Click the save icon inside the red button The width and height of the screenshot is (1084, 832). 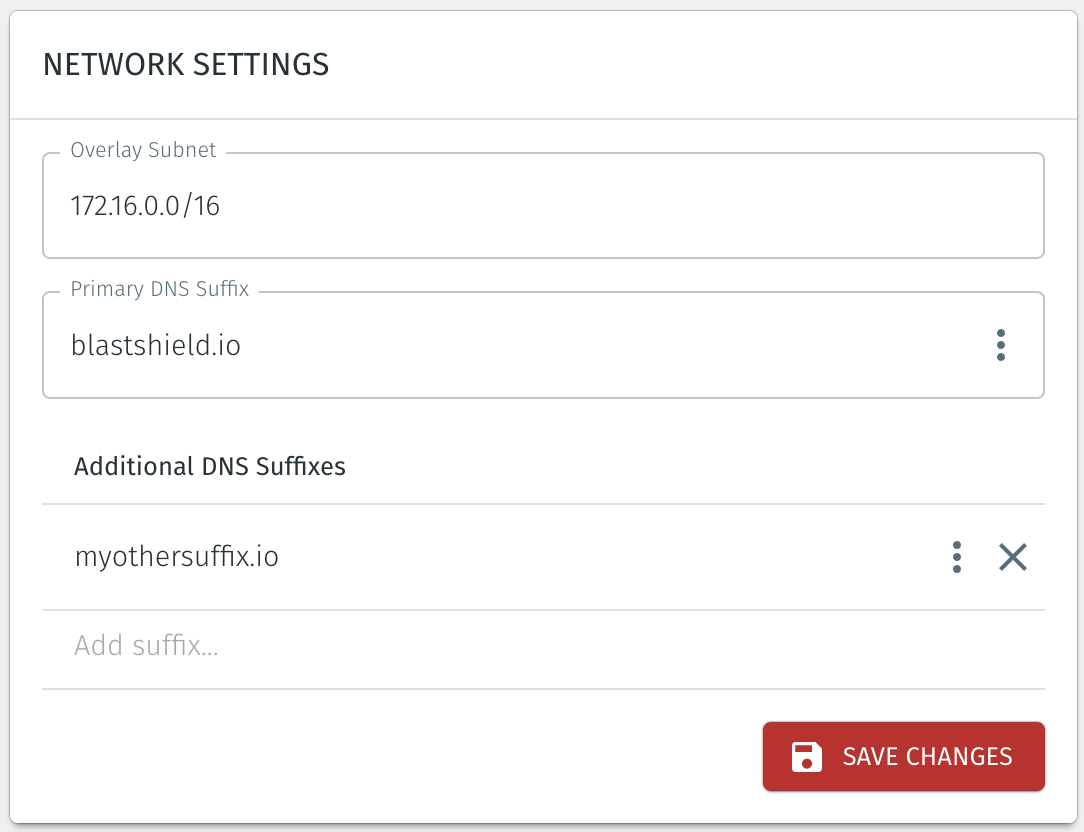pos(805,756)
